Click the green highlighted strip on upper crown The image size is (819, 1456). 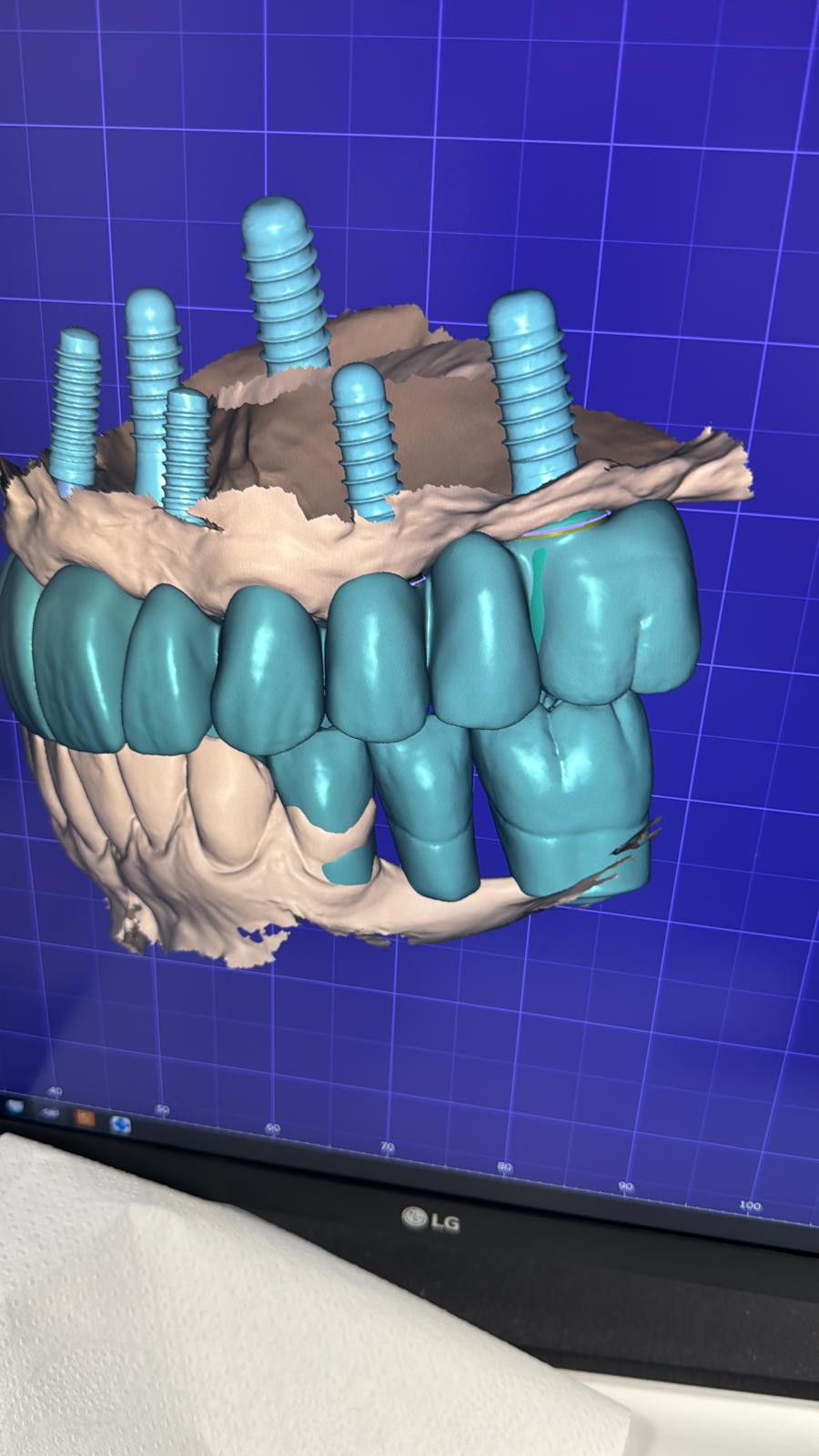538,582
